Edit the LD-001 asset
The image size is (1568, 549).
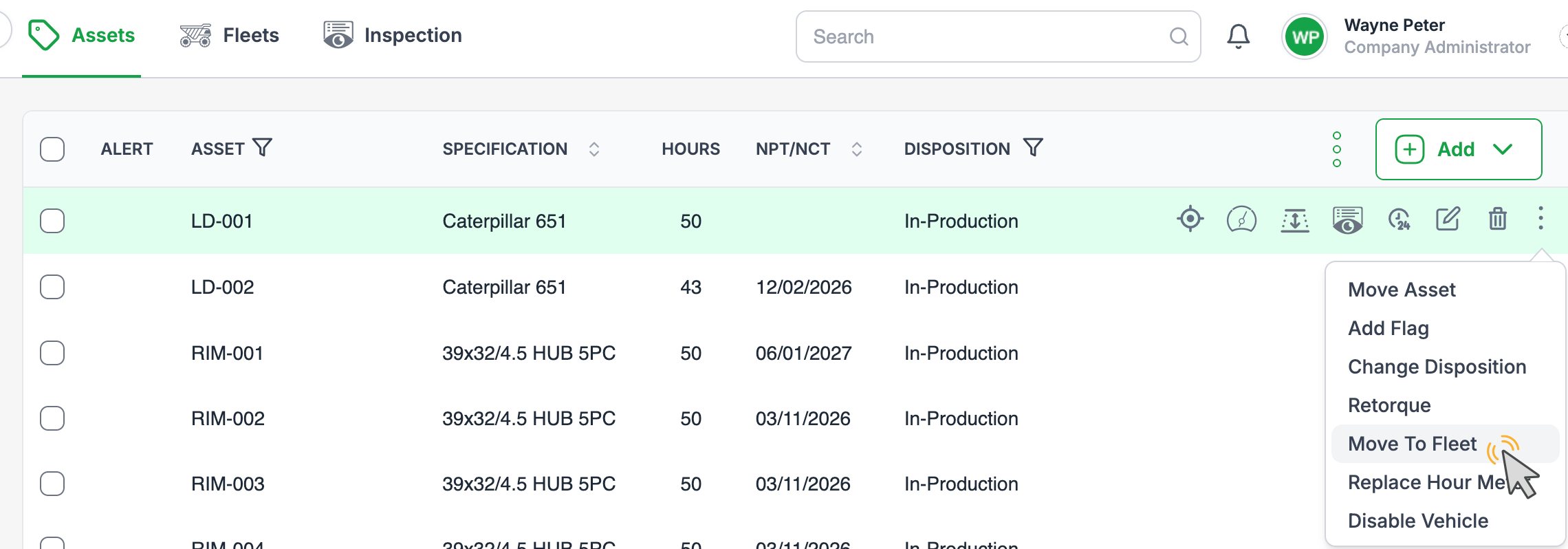(x=1448, y=219)
